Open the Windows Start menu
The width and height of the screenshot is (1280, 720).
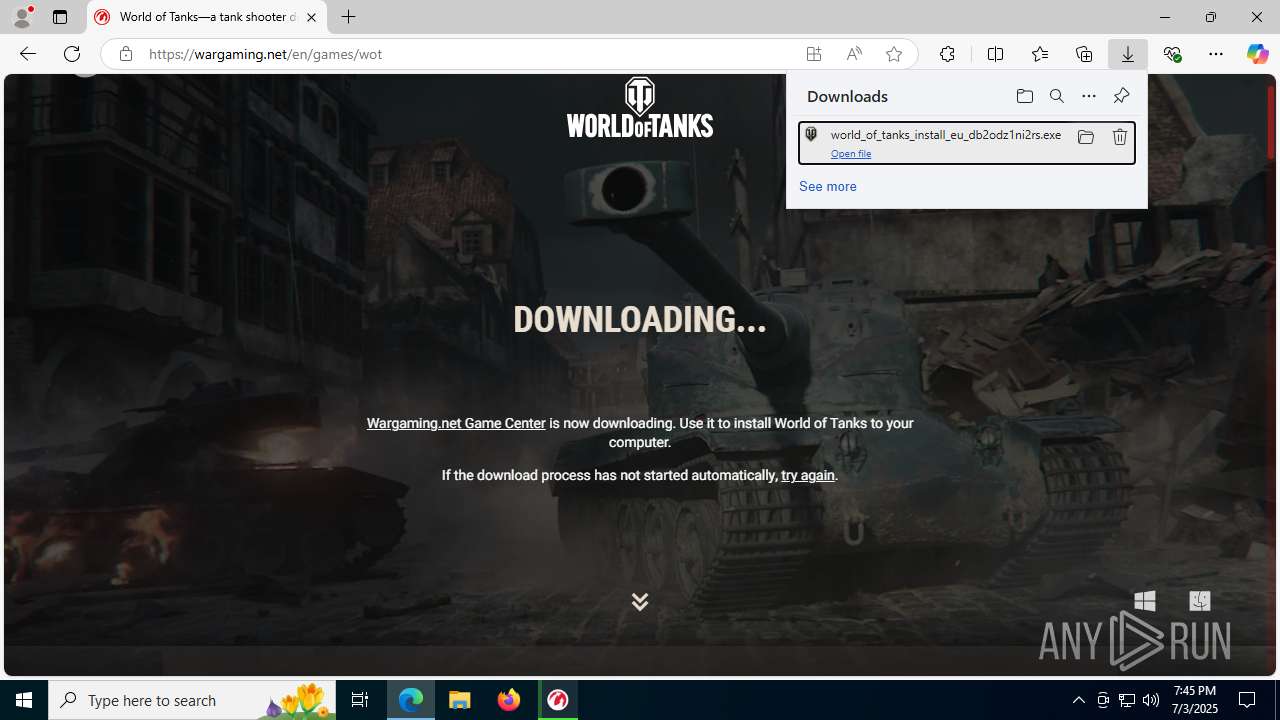point(24,700)
